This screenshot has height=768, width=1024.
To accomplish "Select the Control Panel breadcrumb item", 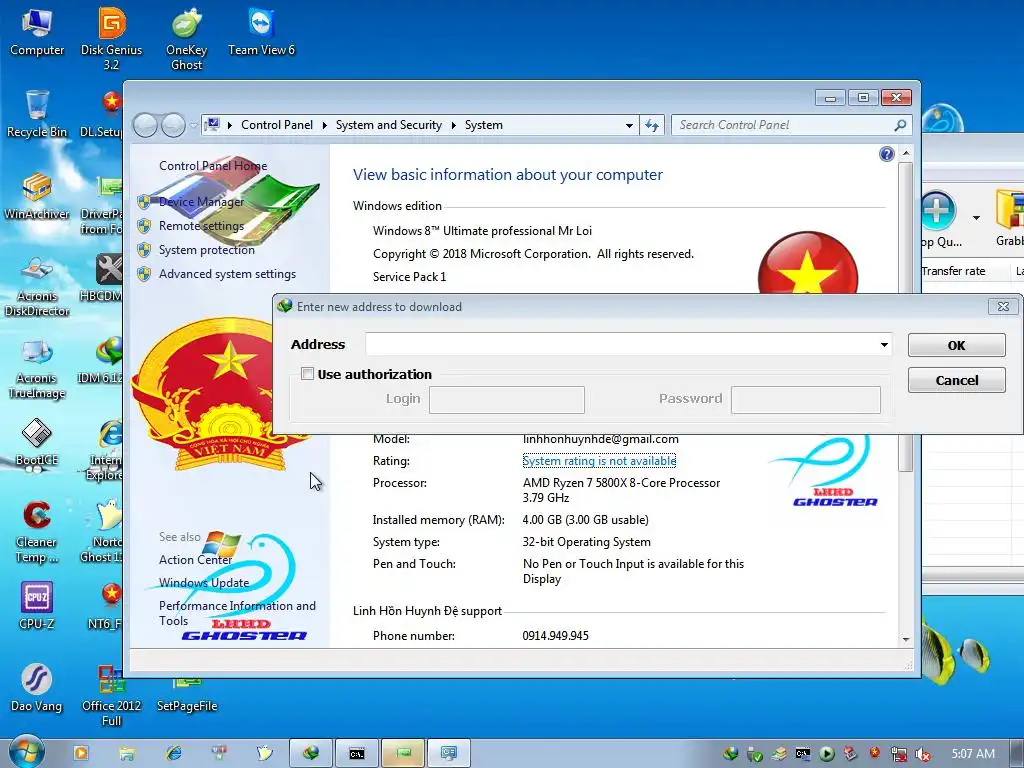I will tap(277, 125).
